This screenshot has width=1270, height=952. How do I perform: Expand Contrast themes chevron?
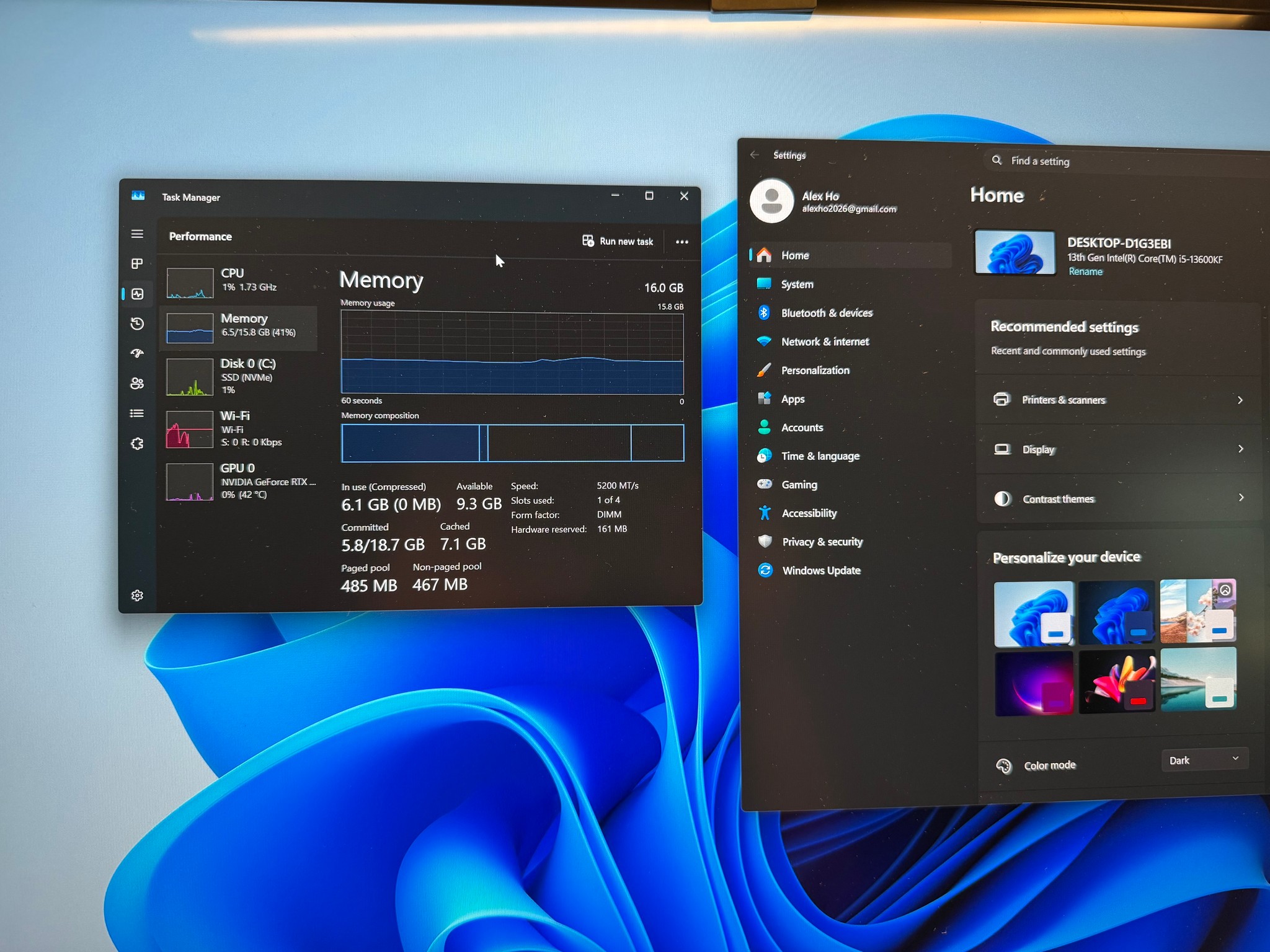click(x=1241, y=498)
